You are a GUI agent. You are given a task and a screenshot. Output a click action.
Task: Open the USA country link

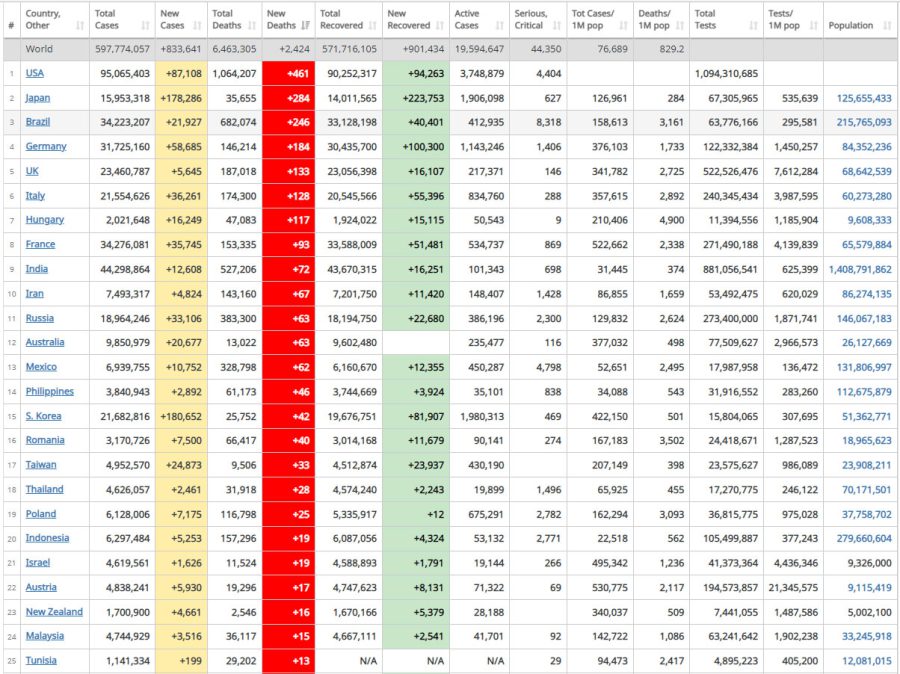point(34,73)
